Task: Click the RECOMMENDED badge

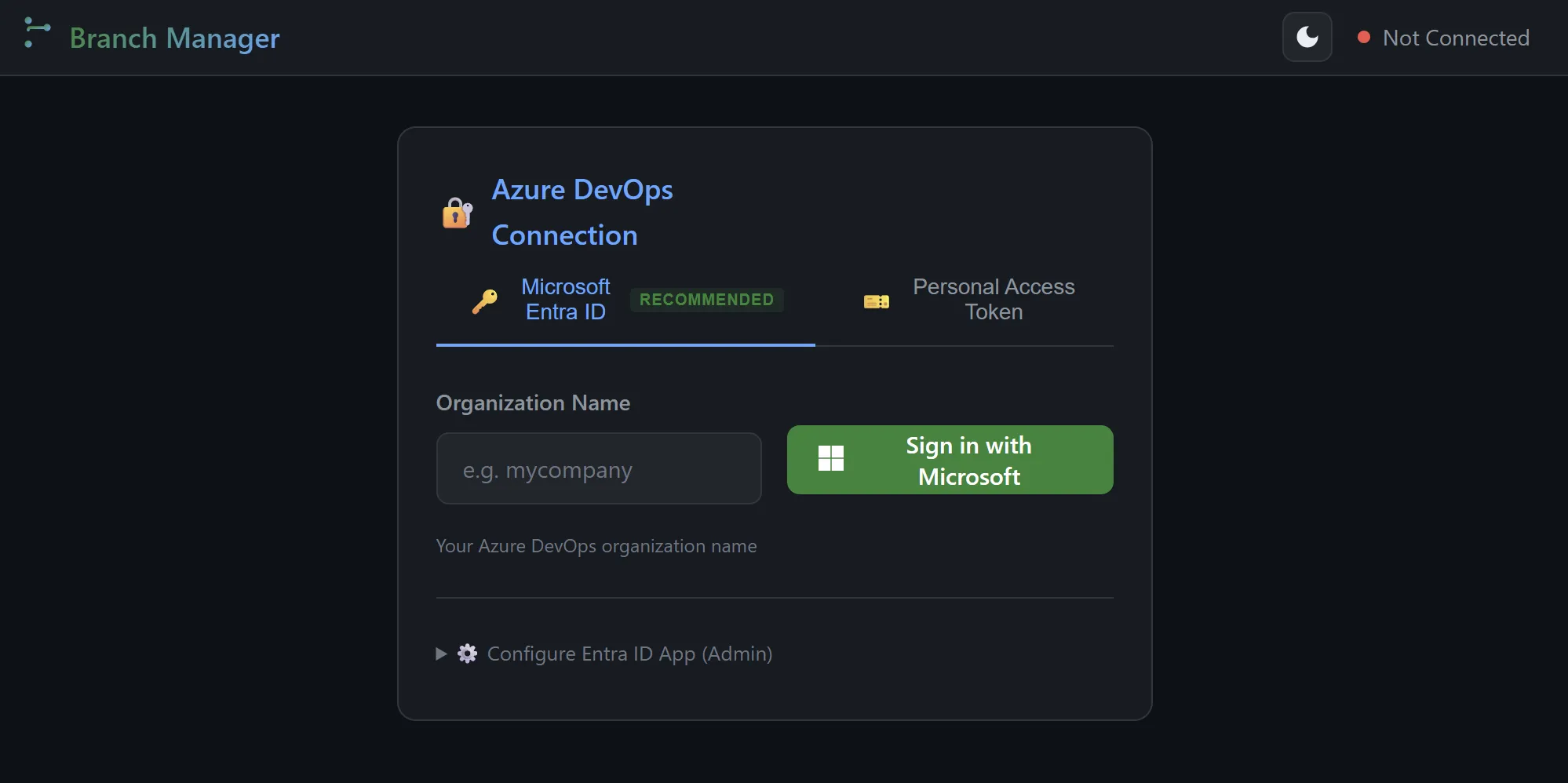Action: pos(706,300)
